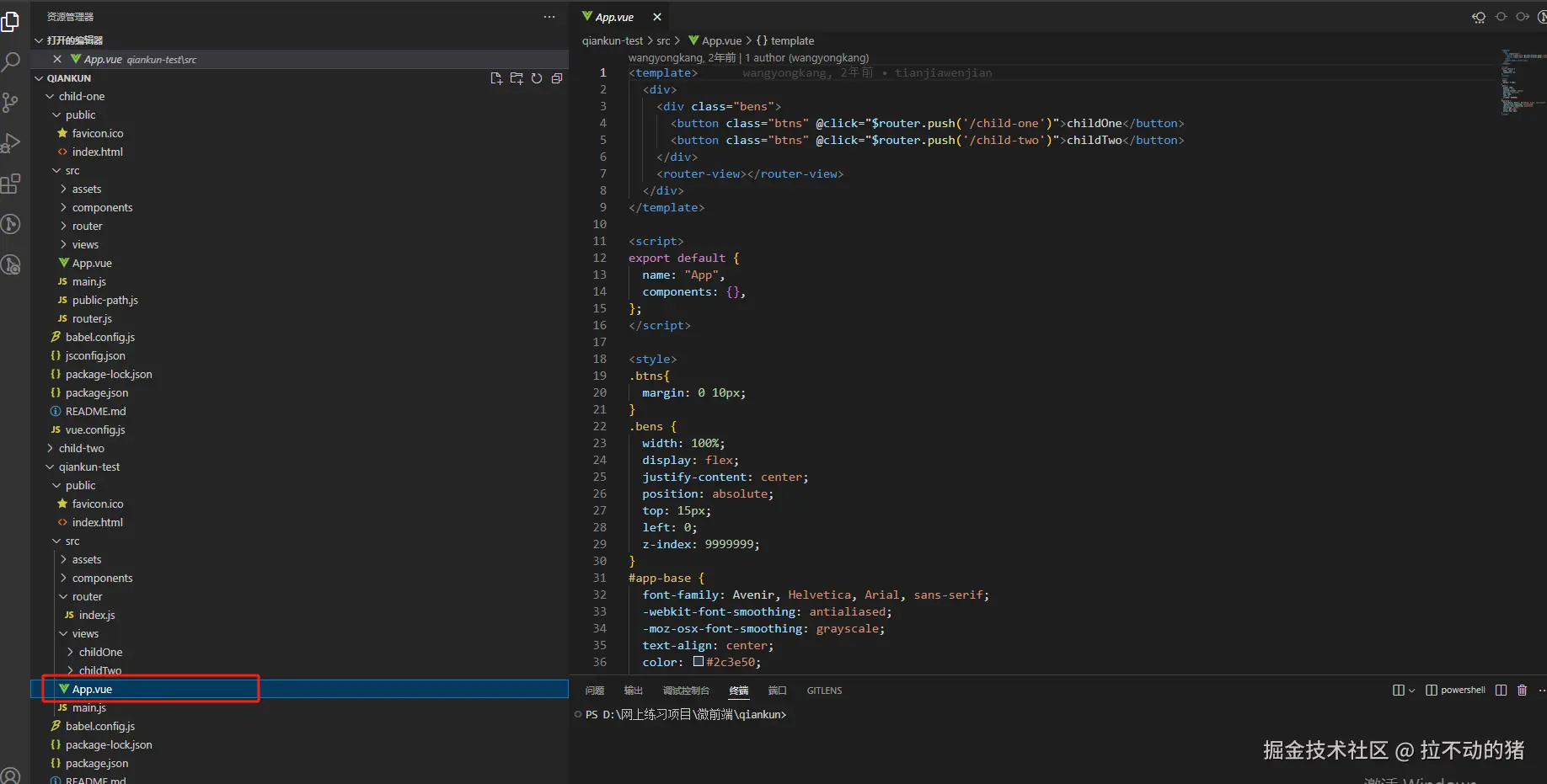Collapse the qiankun-test folder
Viewport: 1547px width, 784px height.
(89, 467)
